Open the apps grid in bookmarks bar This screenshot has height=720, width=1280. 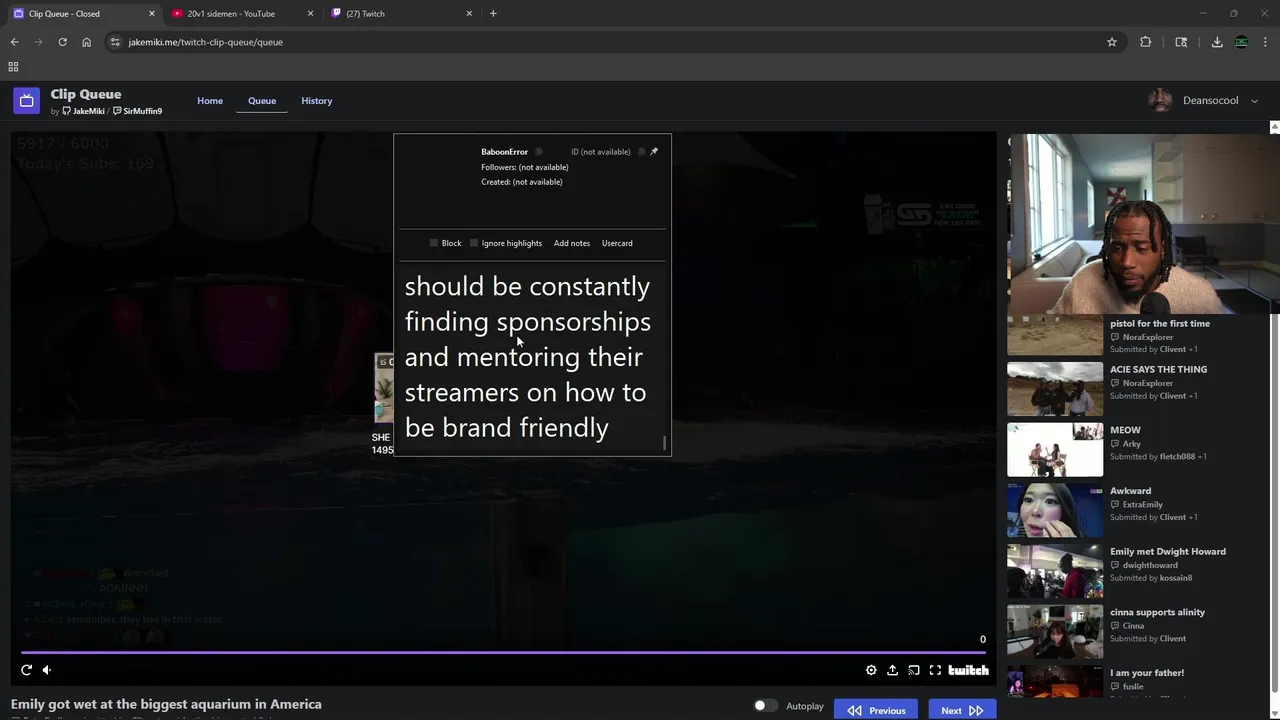pyautogui.click(x=13, y=67)
